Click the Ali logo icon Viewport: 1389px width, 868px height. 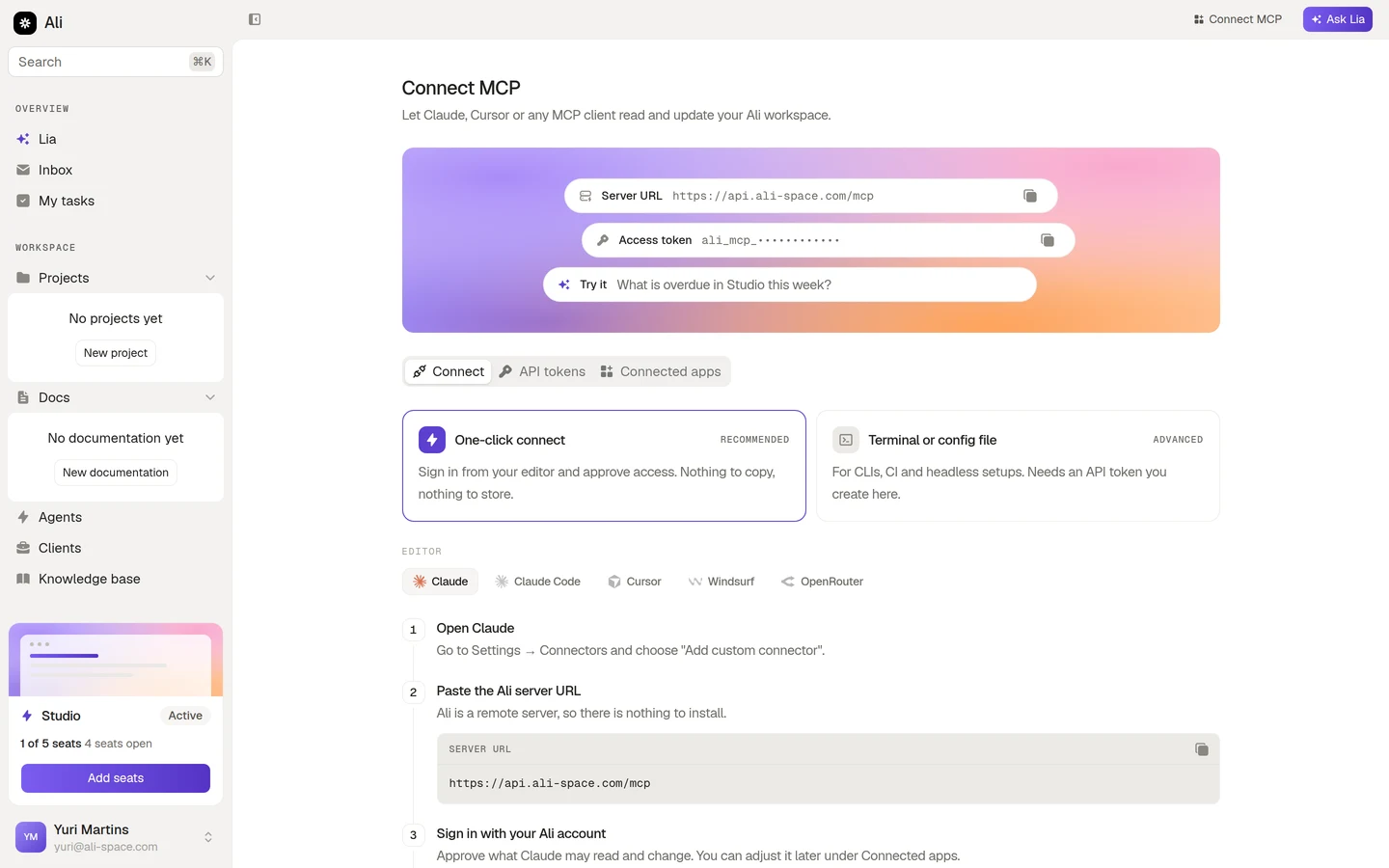tap(25, 22)
